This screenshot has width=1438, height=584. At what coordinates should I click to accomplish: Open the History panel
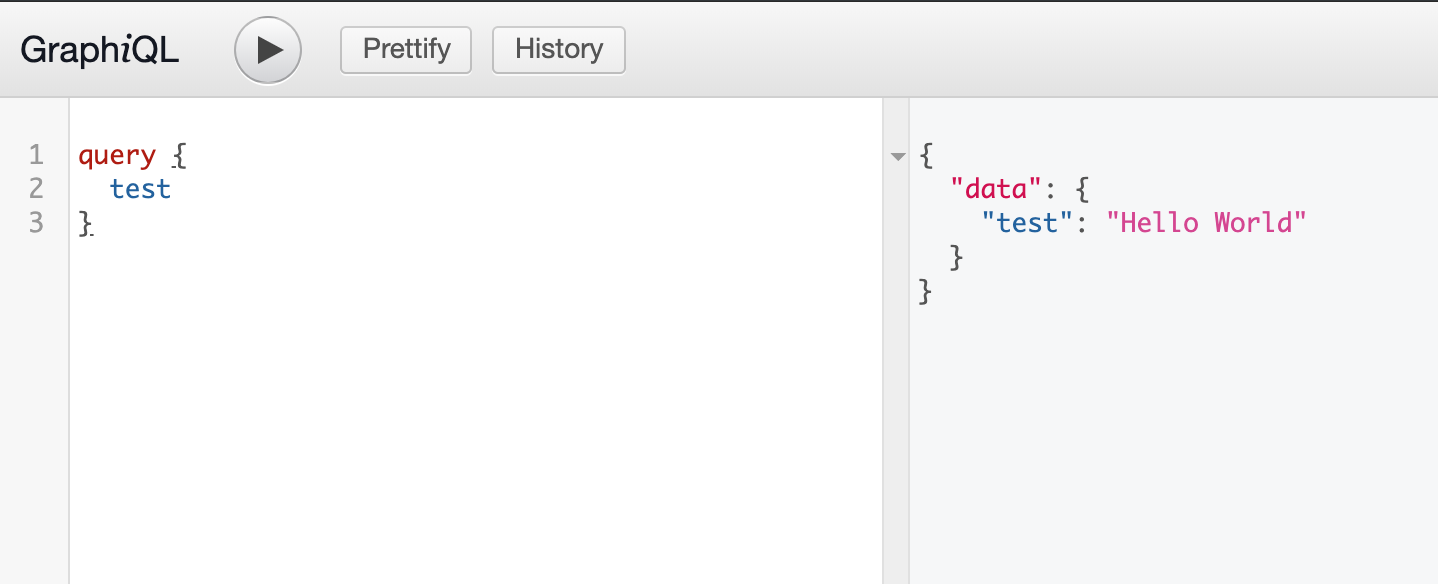coord(559,49)
